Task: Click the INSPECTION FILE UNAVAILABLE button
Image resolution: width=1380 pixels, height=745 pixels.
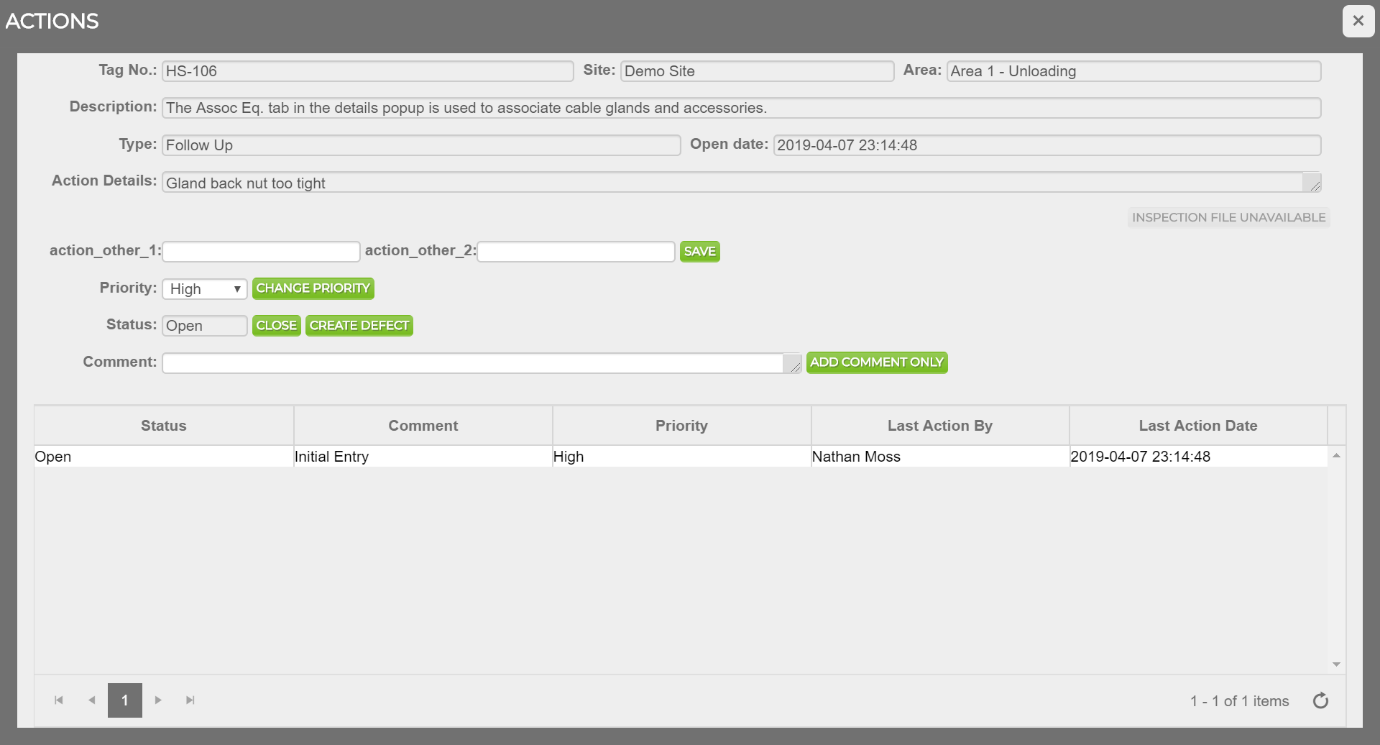Action: click(1229, 217)
